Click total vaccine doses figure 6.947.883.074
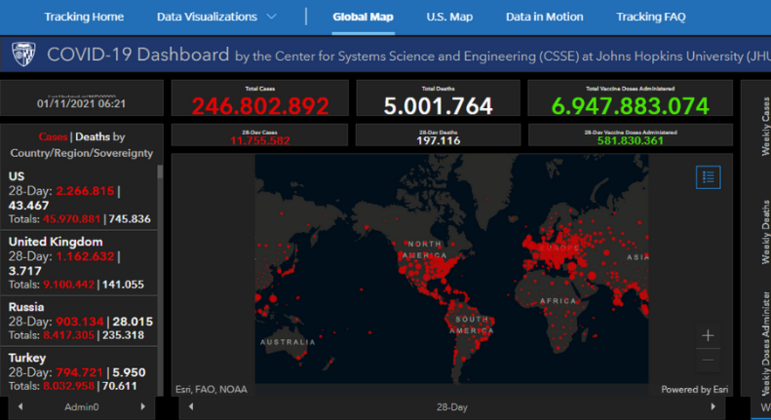The width and height of the screenshot is (771, 420). 630,106
